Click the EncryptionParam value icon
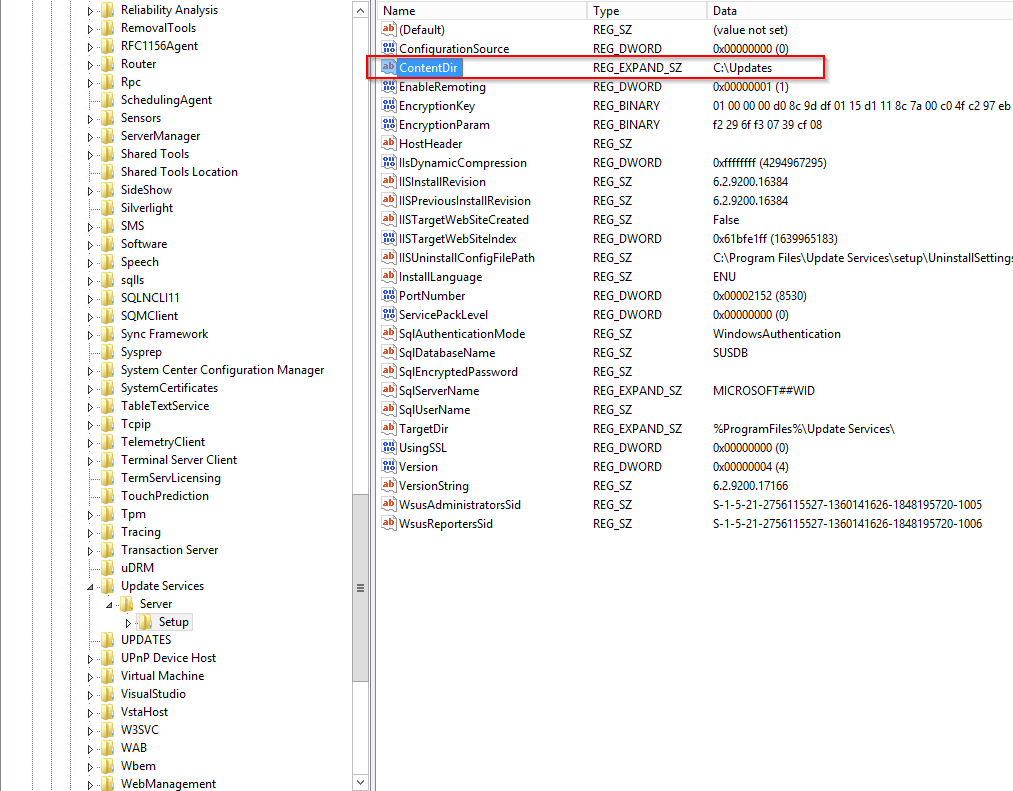1013x791 pixels. (388, 124)
